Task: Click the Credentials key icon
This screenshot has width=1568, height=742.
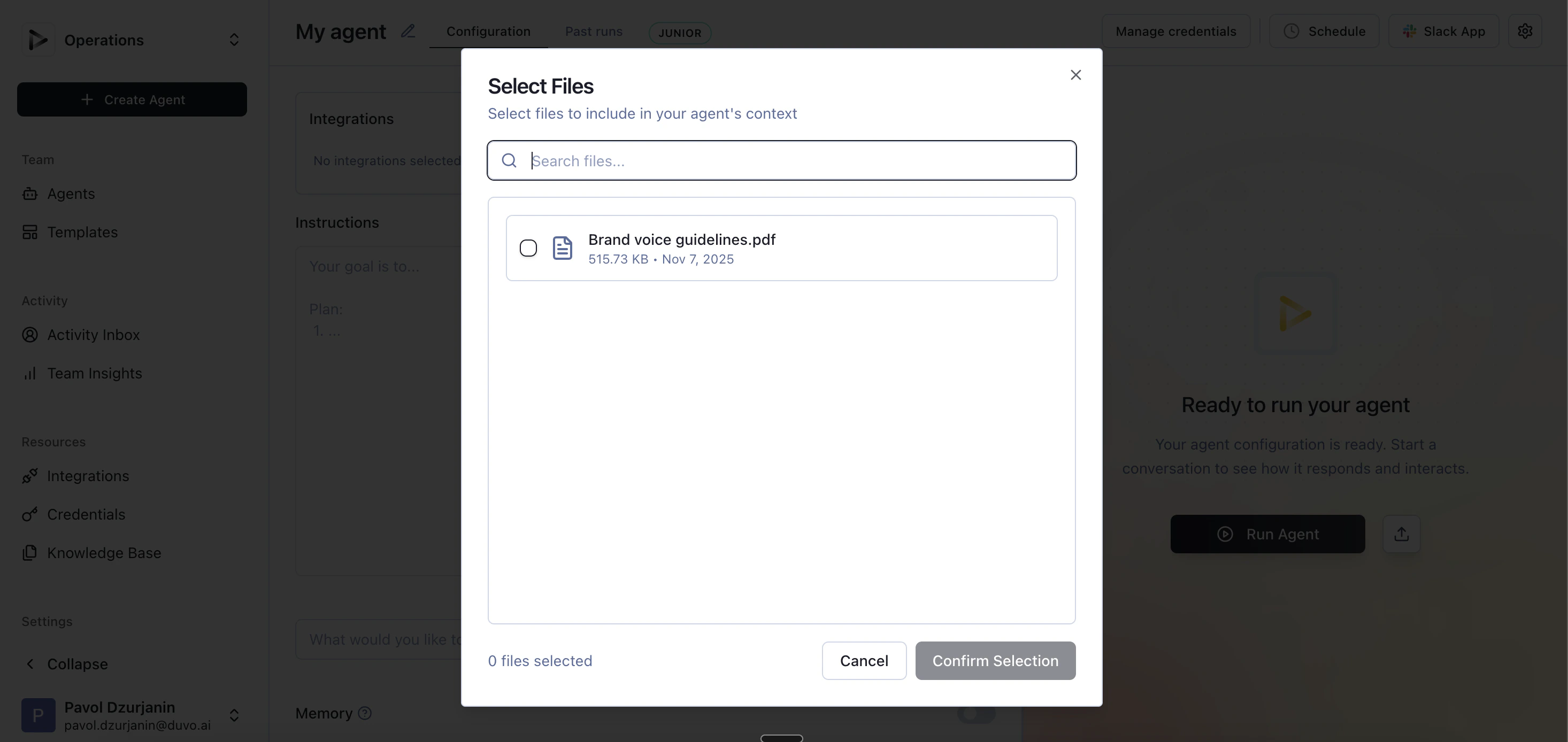Action: pos(30,514)
